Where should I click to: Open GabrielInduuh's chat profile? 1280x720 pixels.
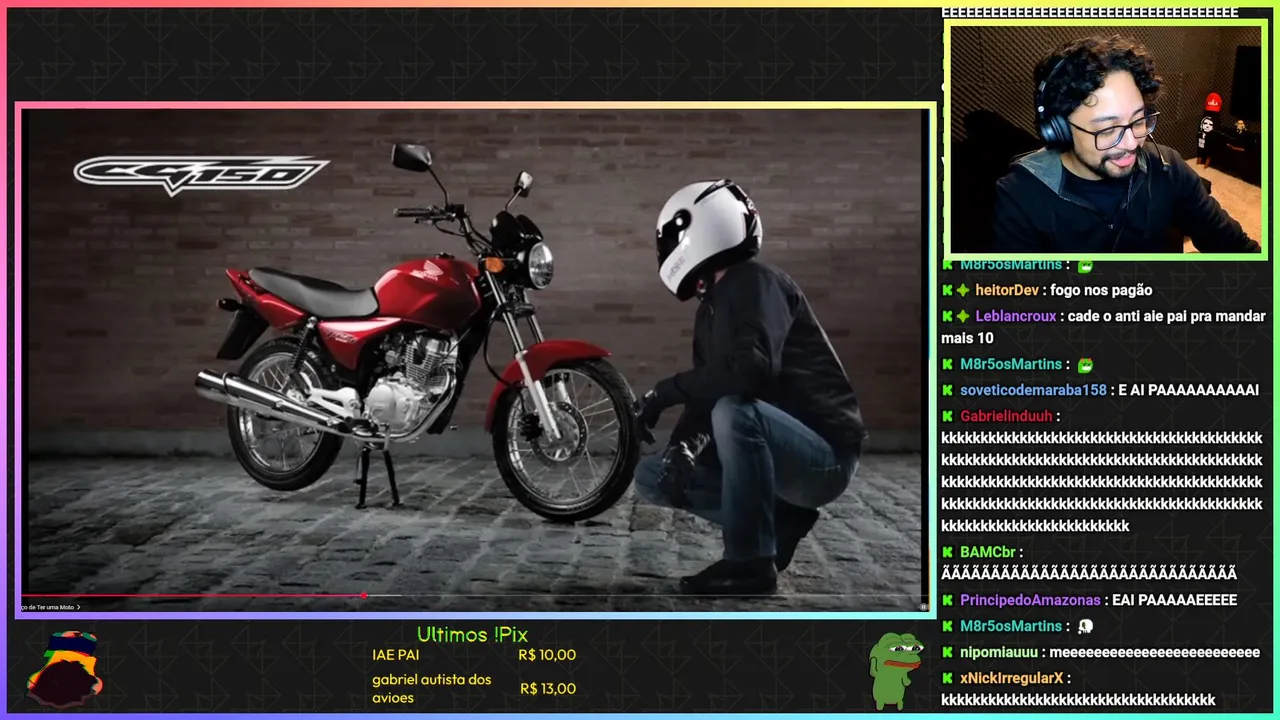click(x=1006, y=416)
